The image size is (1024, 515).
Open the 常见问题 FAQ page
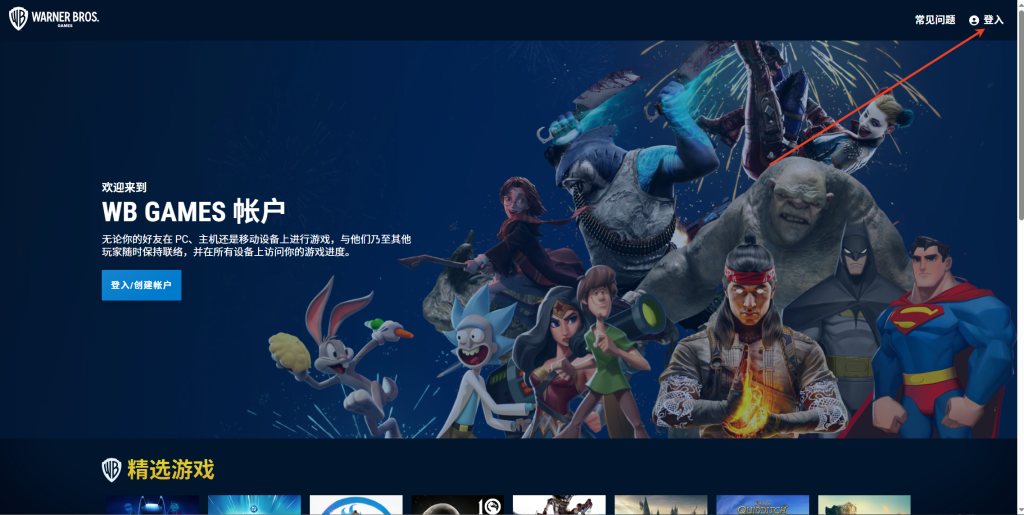click(x=934, y=20)
